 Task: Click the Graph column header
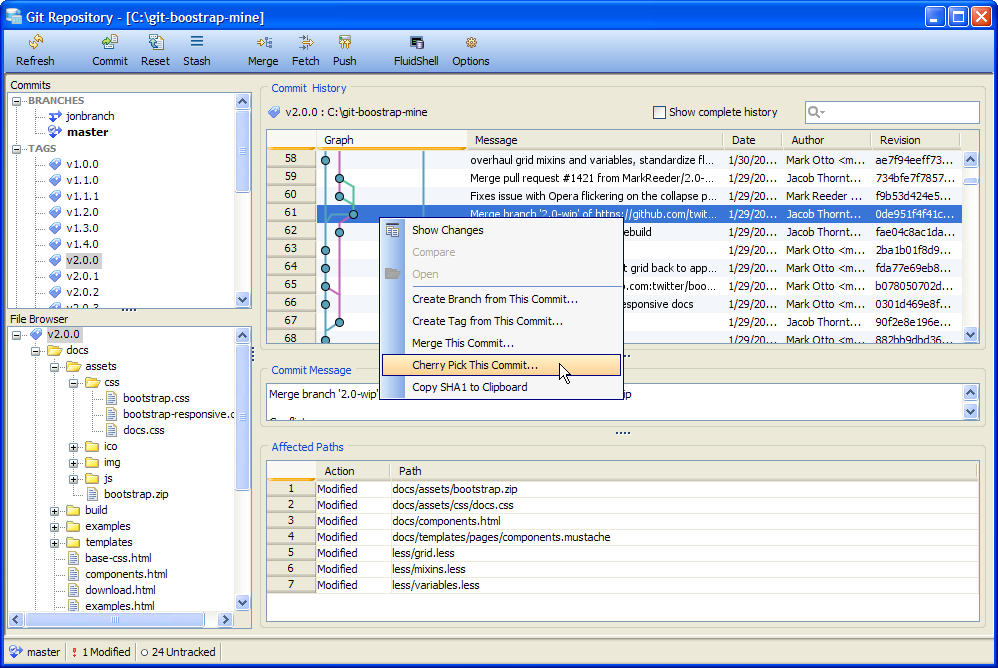tap(391, 140)
